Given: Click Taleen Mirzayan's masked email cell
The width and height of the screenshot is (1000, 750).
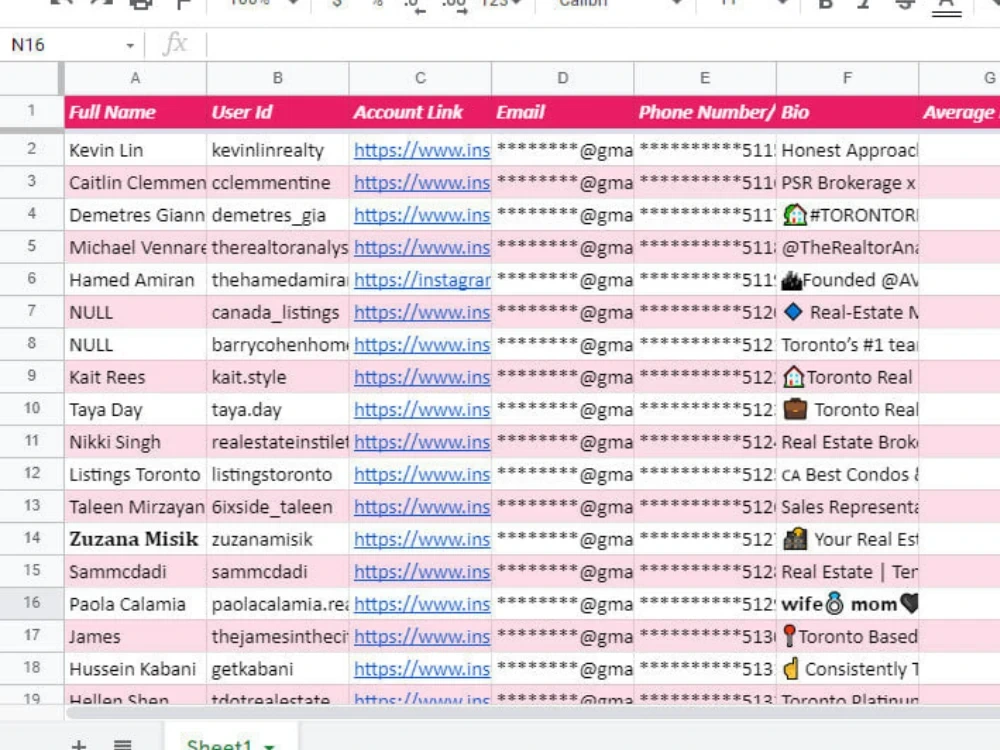Looking at the screenshot, I should pyautogui.click(x=562, y=507).
